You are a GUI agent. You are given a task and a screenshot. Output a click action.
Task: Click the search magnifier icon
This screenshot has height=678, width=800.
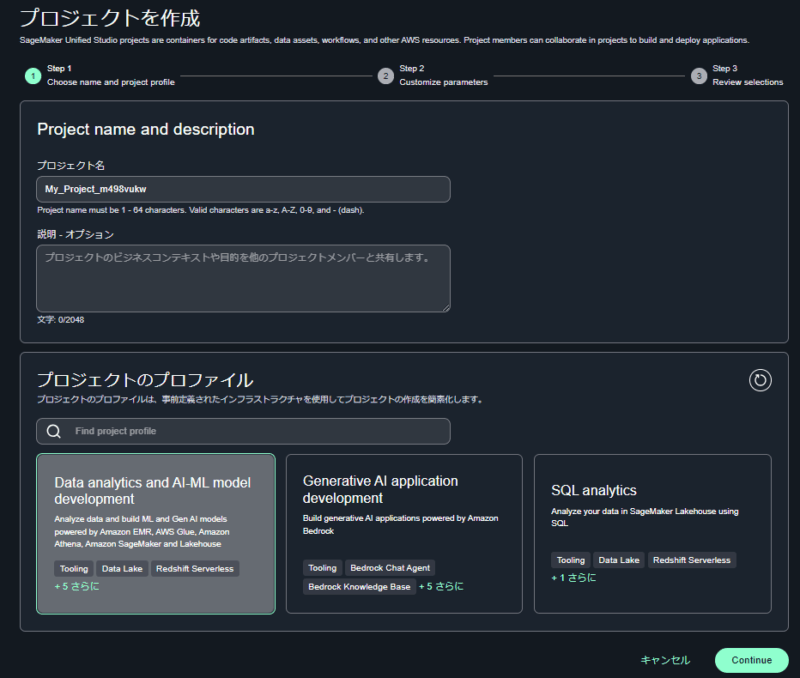(x=52, y=431)
